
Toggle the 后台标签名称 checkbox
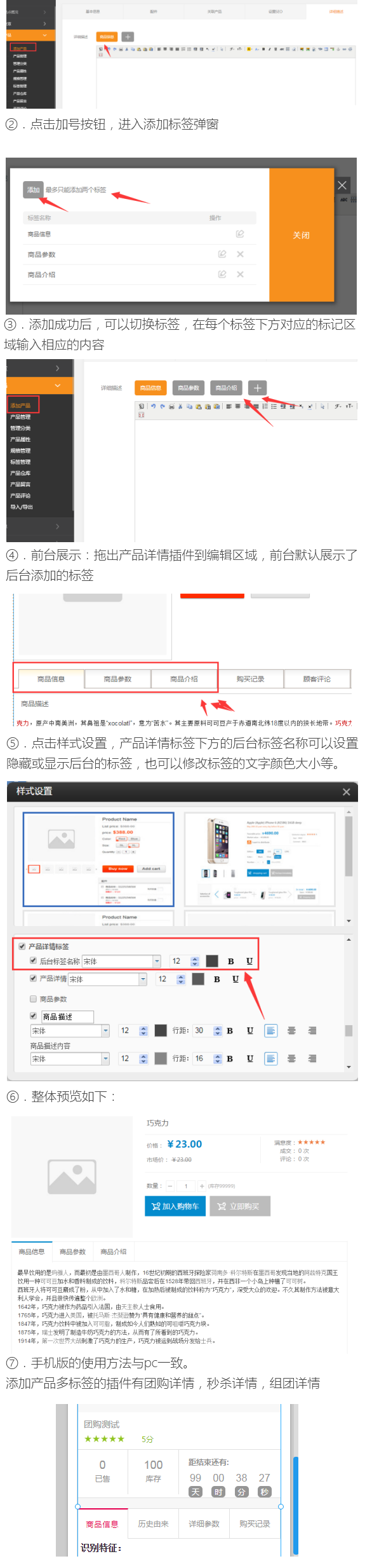click(x=34, y=961)
